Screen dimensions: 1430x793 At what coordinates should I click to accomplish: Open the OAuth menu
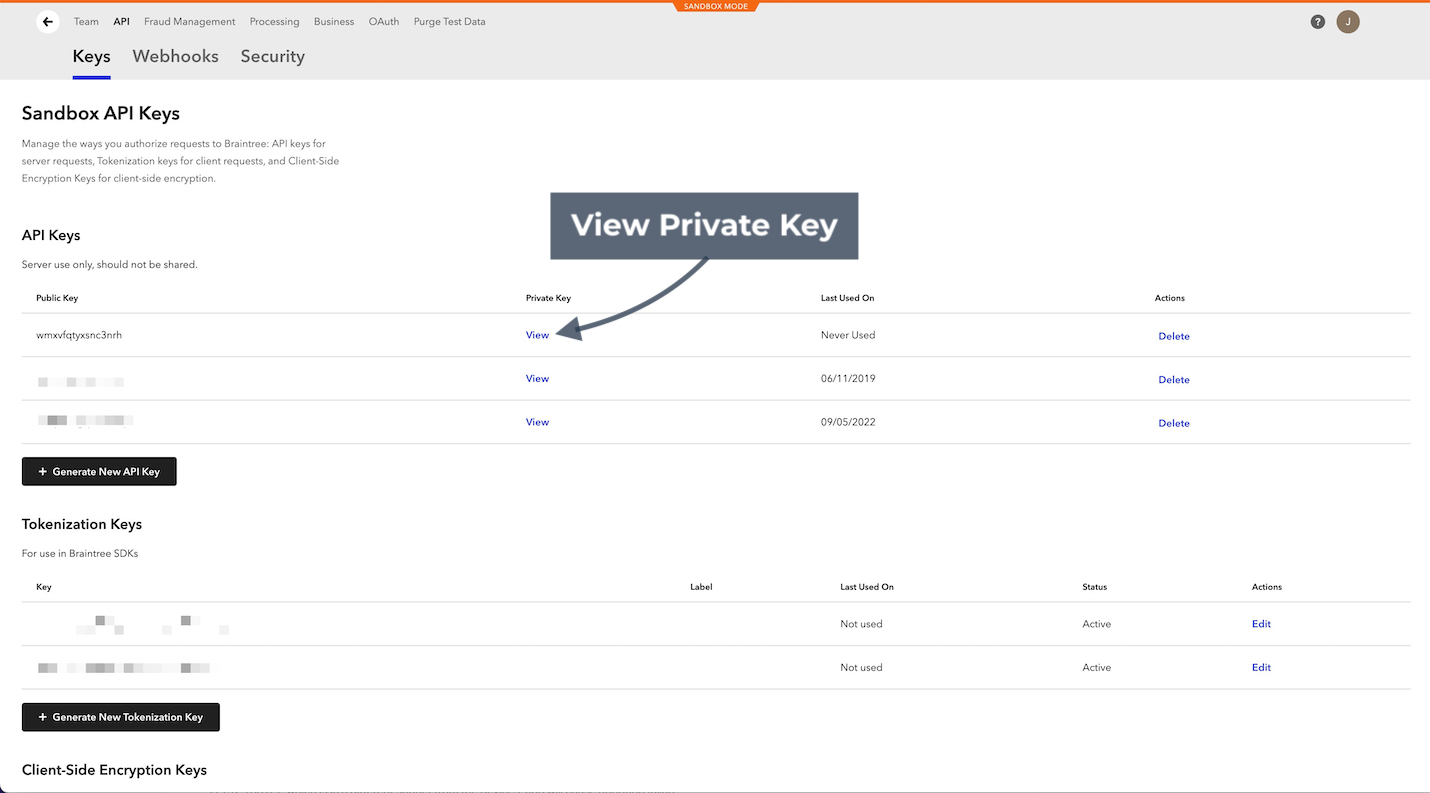384,21
